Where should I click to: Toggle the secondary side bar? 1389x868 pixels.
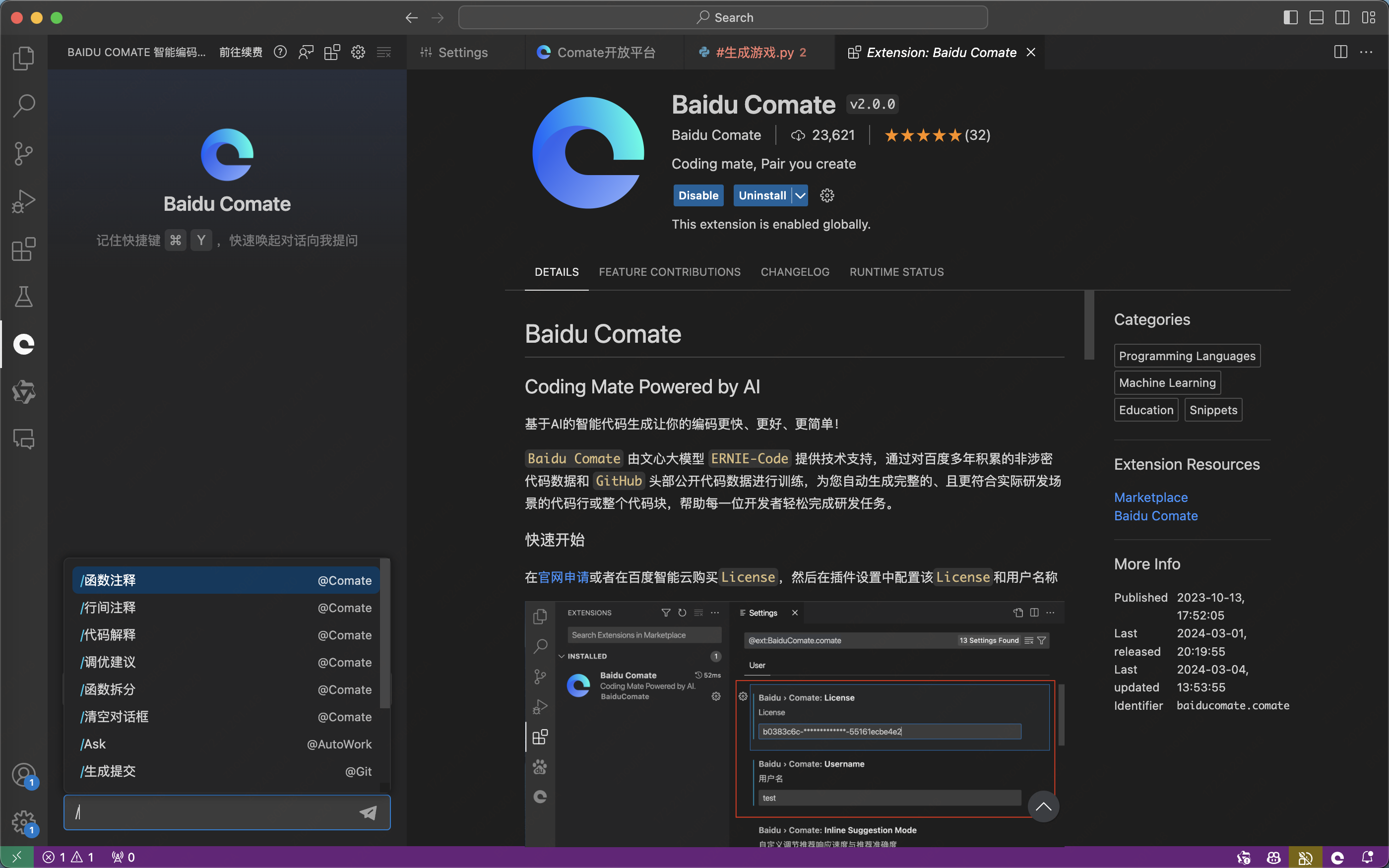[x=1342, y=18]
